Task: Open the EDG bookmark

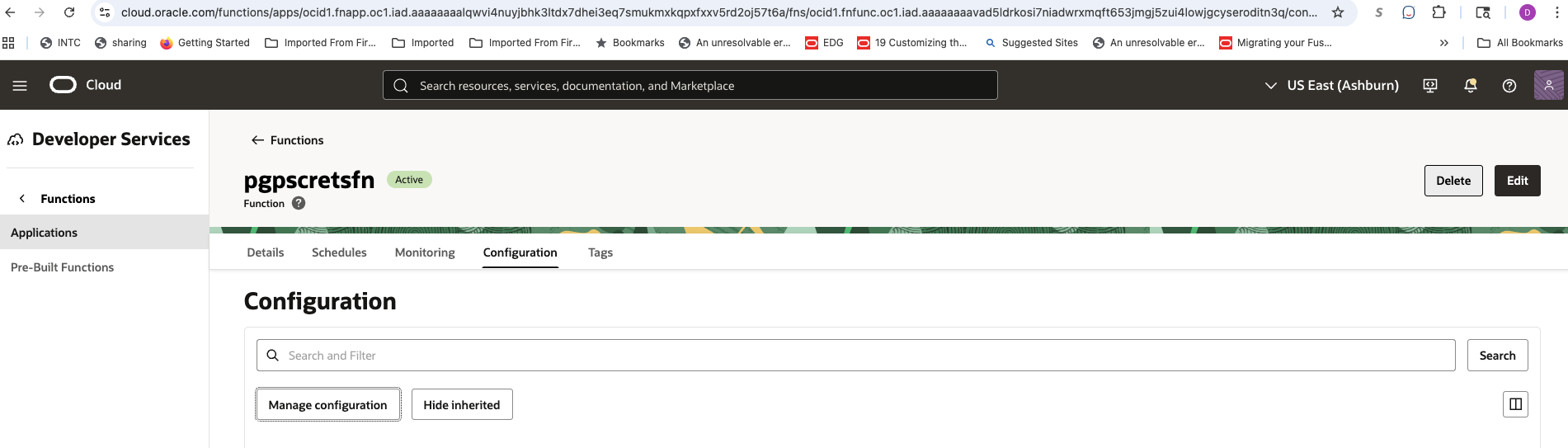Action: coord(824,43)
